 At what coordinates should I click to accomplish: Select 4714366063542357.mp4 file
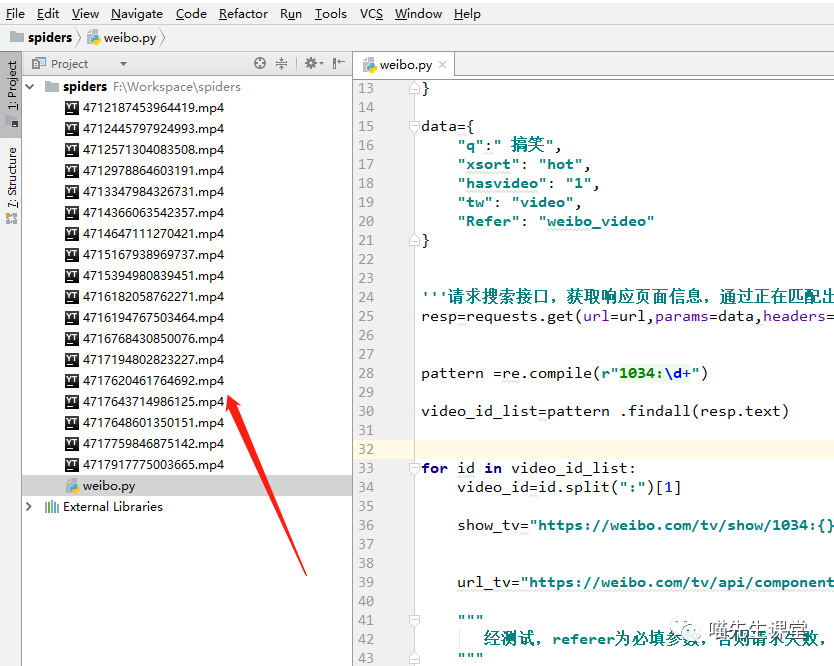click(x=153, y=213)
